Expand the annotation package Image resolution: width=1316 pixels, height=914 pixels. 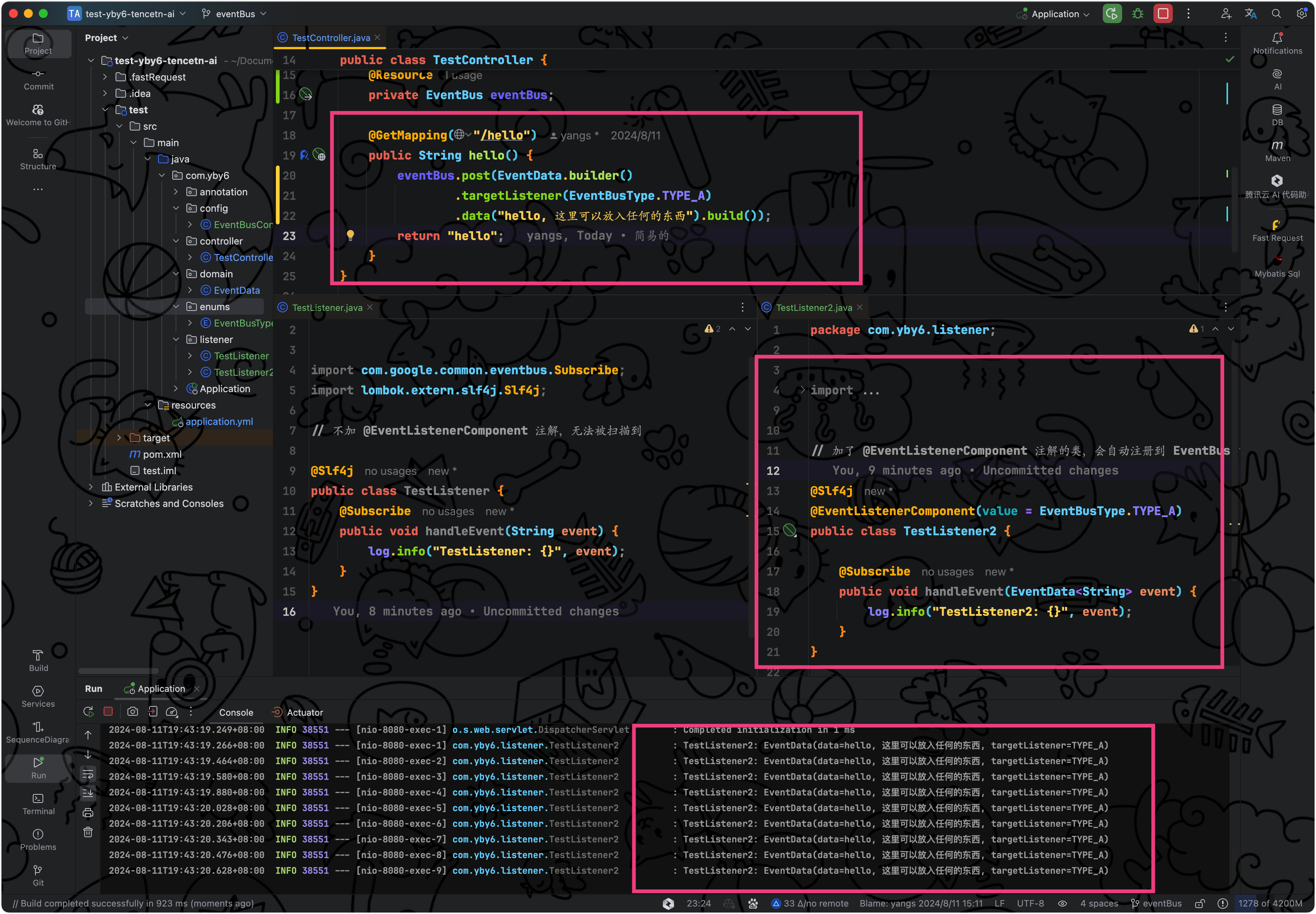176,192
